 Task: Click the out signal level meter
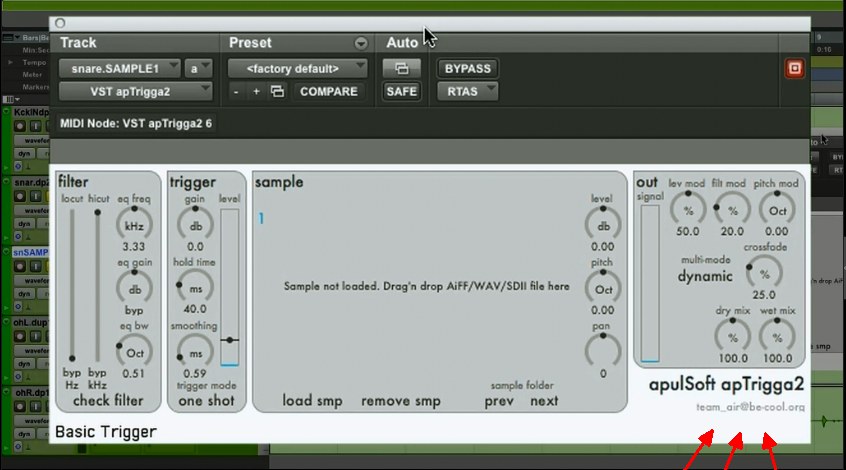point(650,283)
